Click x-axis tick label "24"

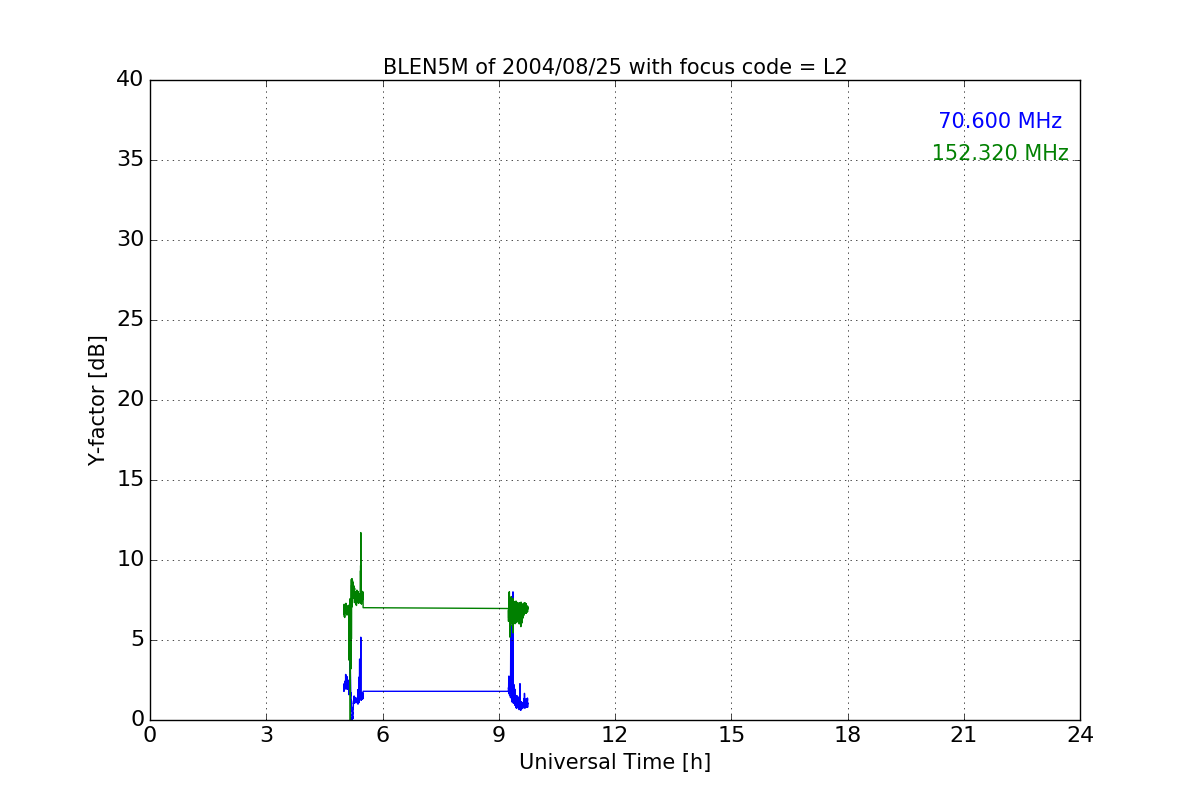pyautogui.click(x=1080, y=735)
